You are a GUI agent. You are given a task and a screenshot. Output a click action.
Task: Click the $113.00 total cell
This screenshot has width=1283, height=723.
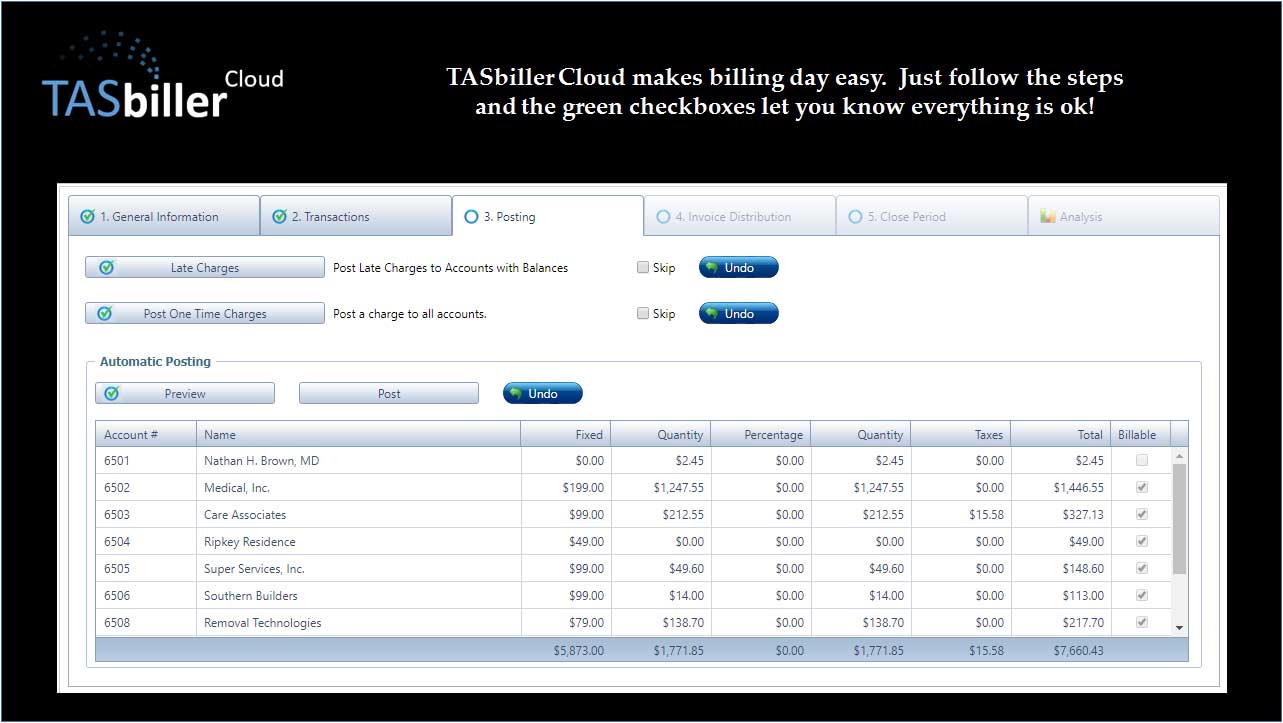[x=1061, y=596]
